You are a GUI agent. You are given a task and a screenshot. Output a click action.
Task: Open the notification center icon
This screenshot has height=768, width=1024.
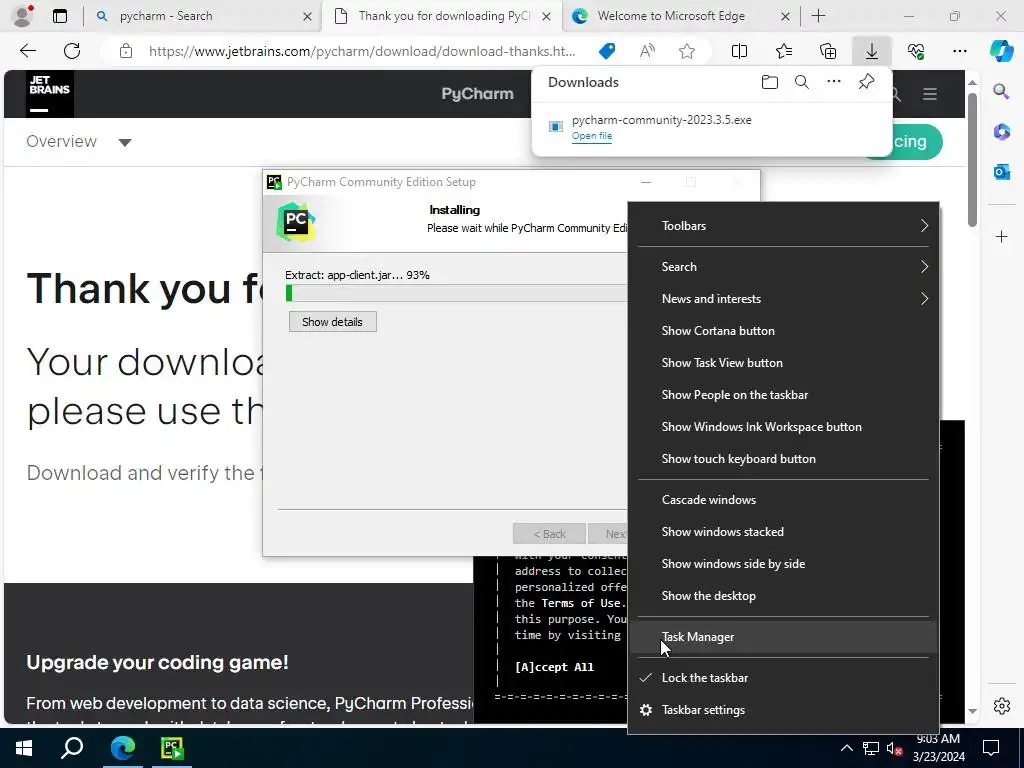pos(991,748)
